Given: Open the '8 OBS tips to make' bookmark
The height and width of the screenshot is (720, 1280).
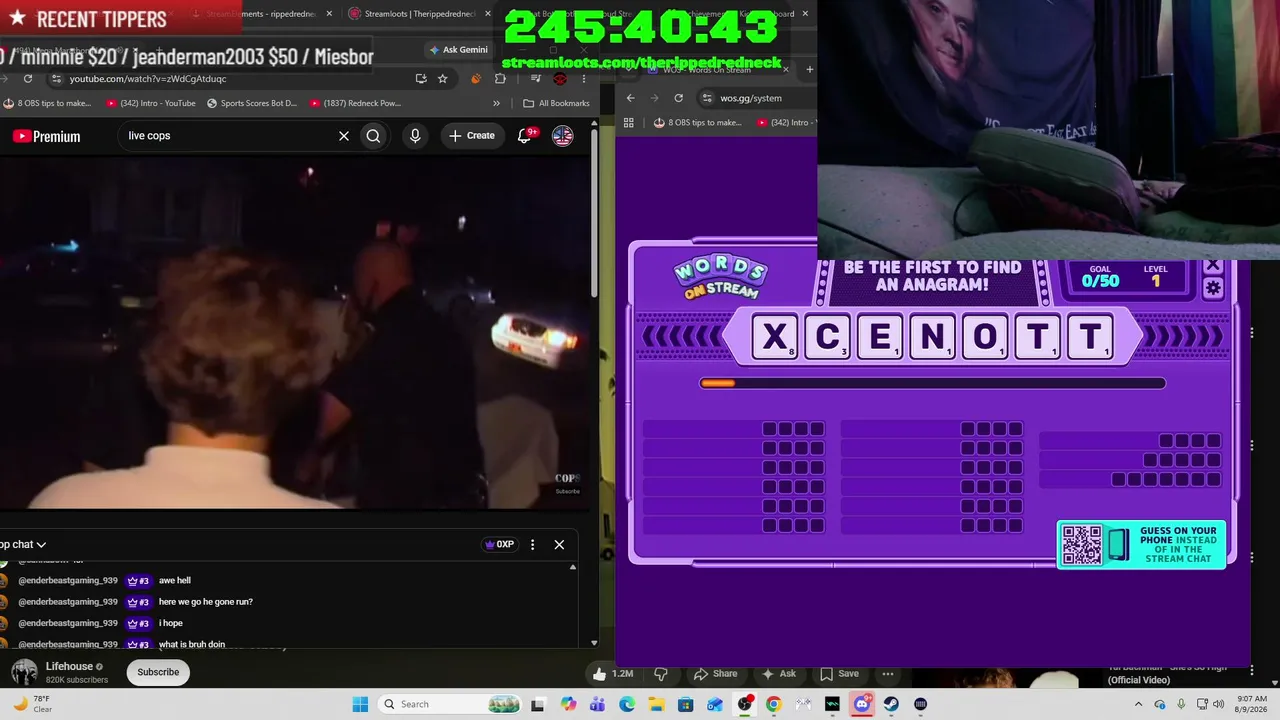Looking at the screenshot, I should [x=47, y=103].
